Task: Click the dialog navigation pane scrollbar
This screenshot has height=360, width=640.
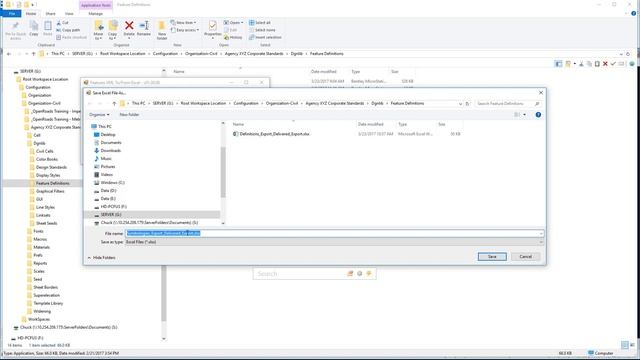Action: point(223,172)
